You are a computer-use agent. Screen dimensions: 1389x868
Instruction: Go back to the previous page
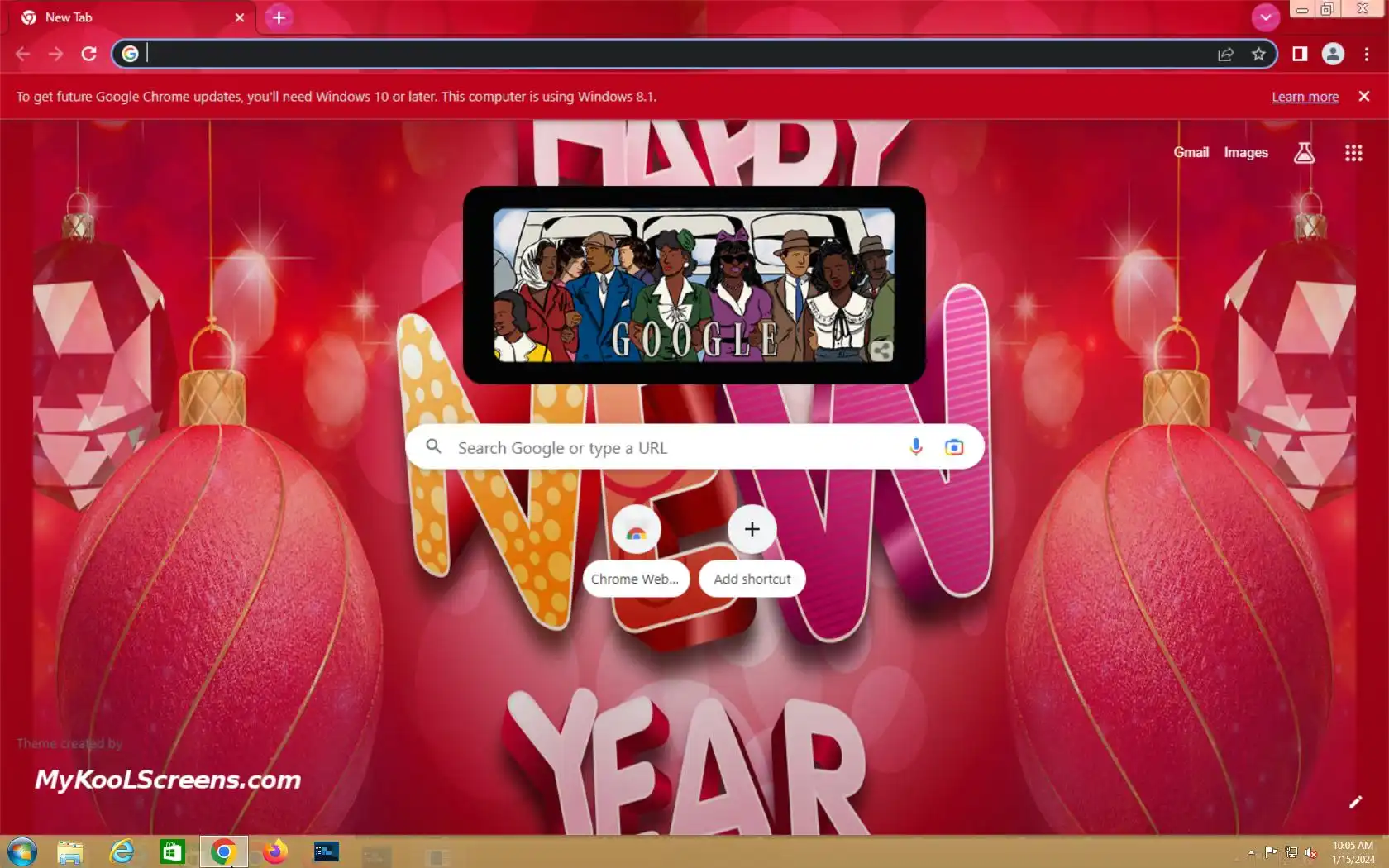click(x=22, y=54)
